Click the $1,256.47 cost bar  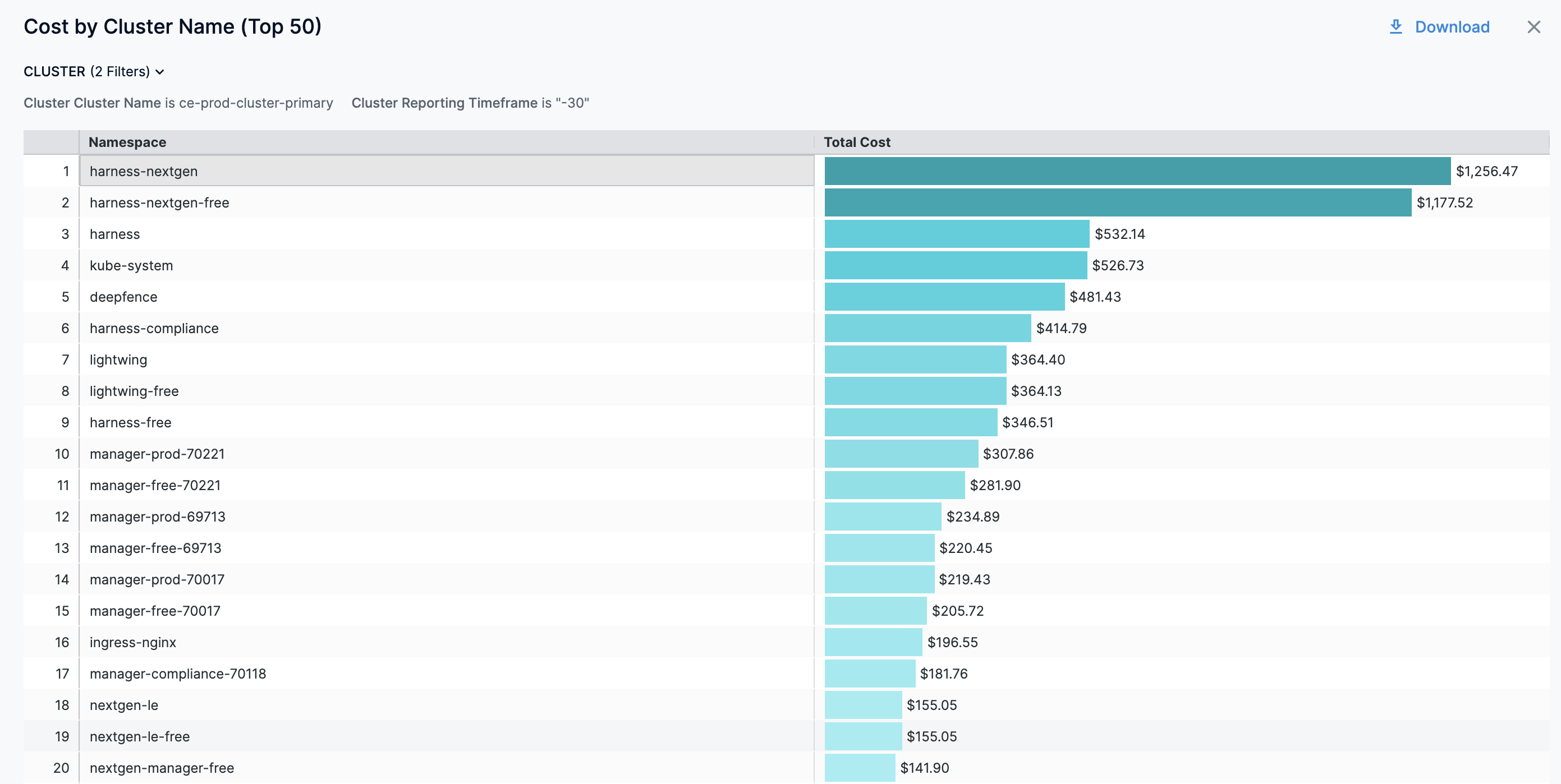coord(1137,172)
